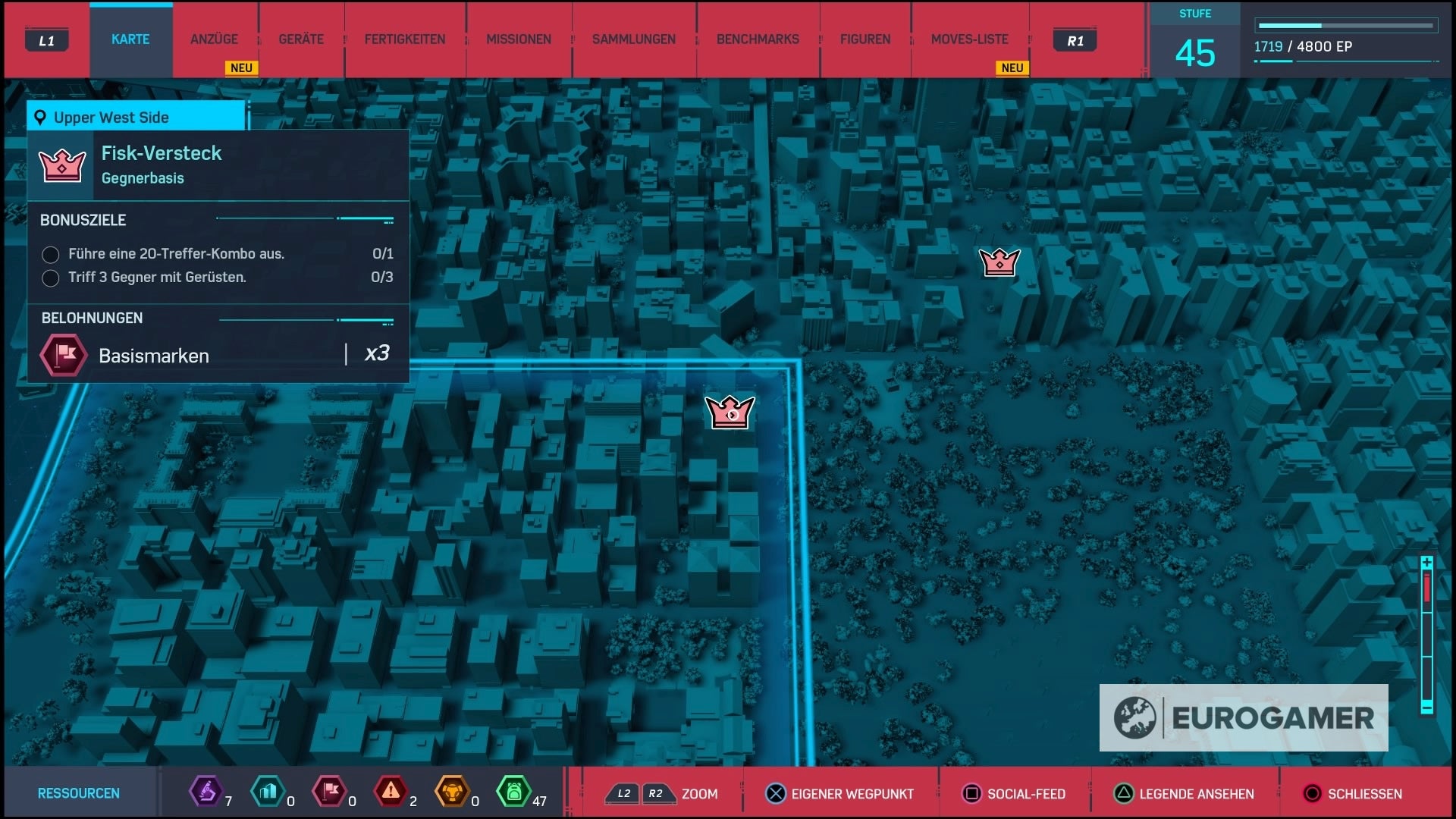Click the purple research token resource icon
Image resolution: width=1456 pixels, height=819 pixels.
[x=206, y=792]
